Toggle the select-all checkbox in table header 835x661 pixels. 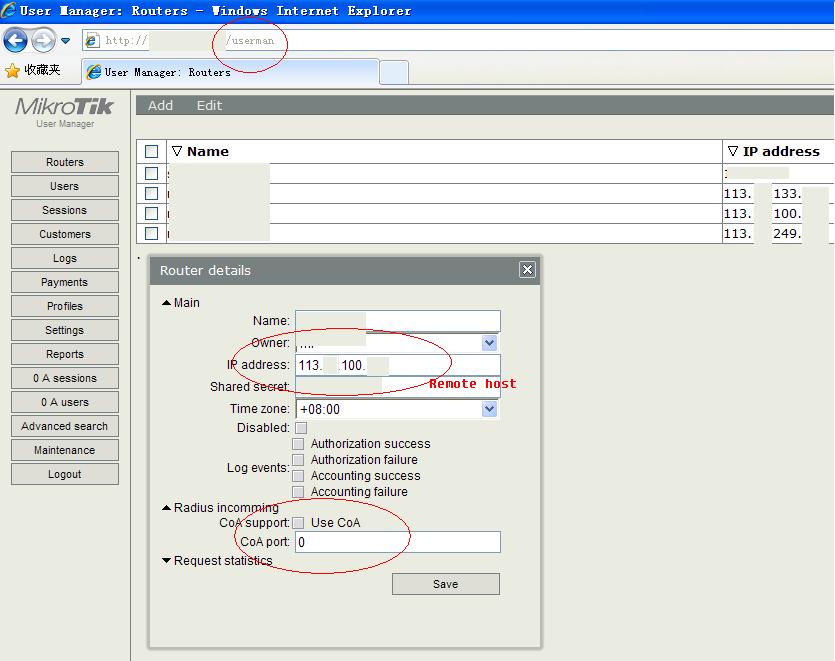[x=152, y=152]
